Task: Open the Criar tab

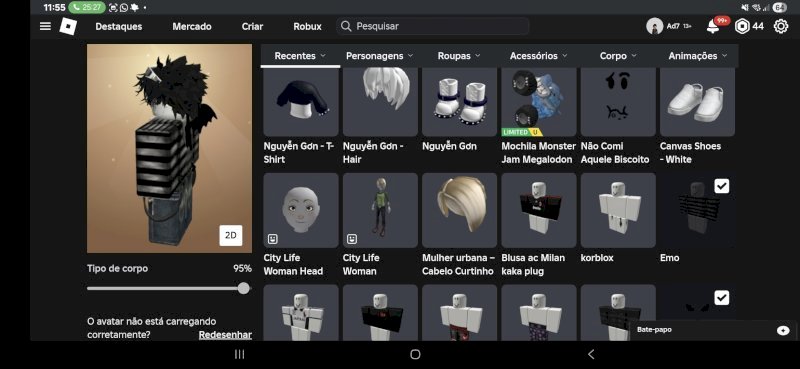Action: [x=253, y=27]
